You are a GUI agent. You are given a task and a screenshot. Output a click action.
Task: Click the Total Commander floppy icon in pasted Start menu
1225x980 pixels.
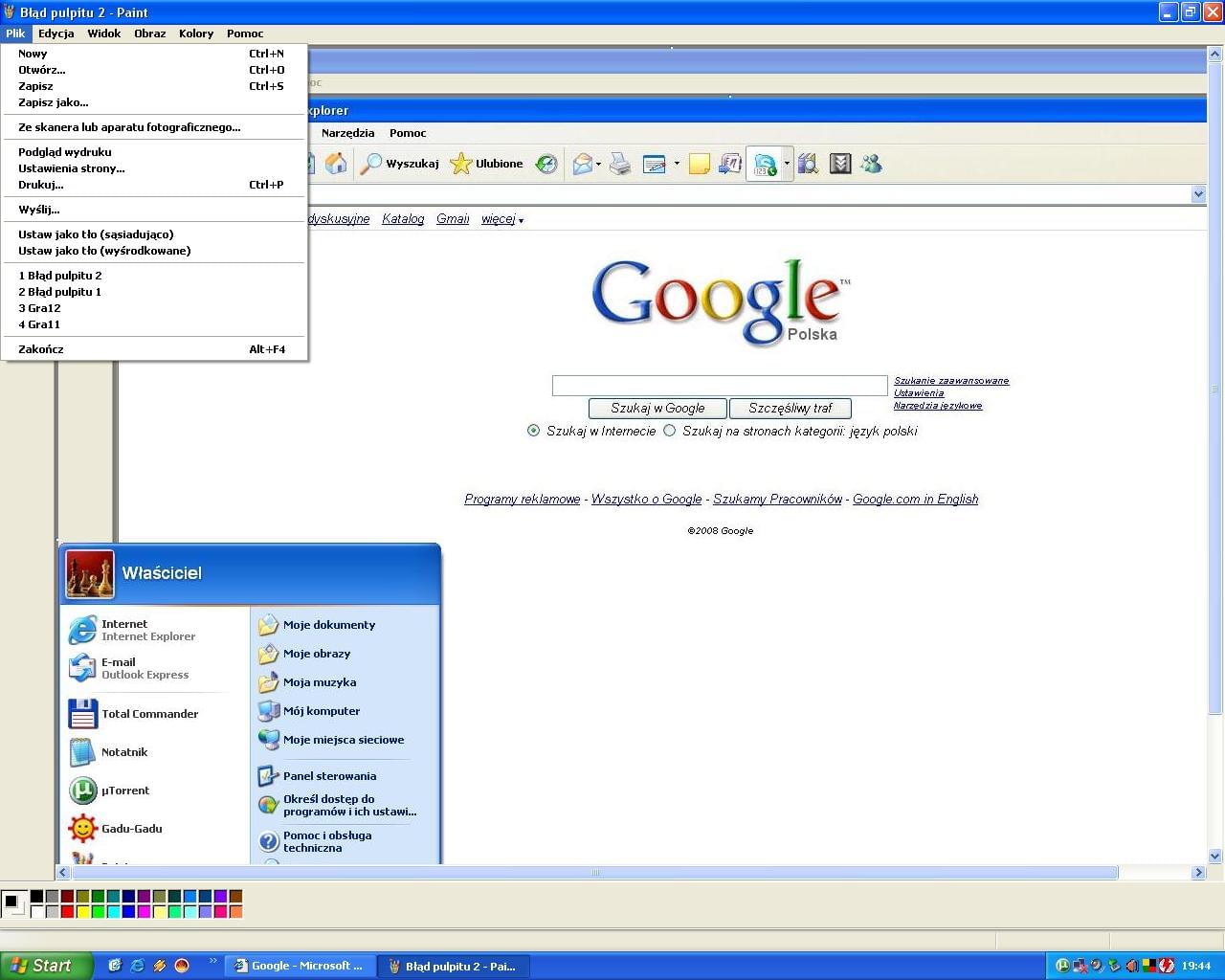[x=83, y=714]
